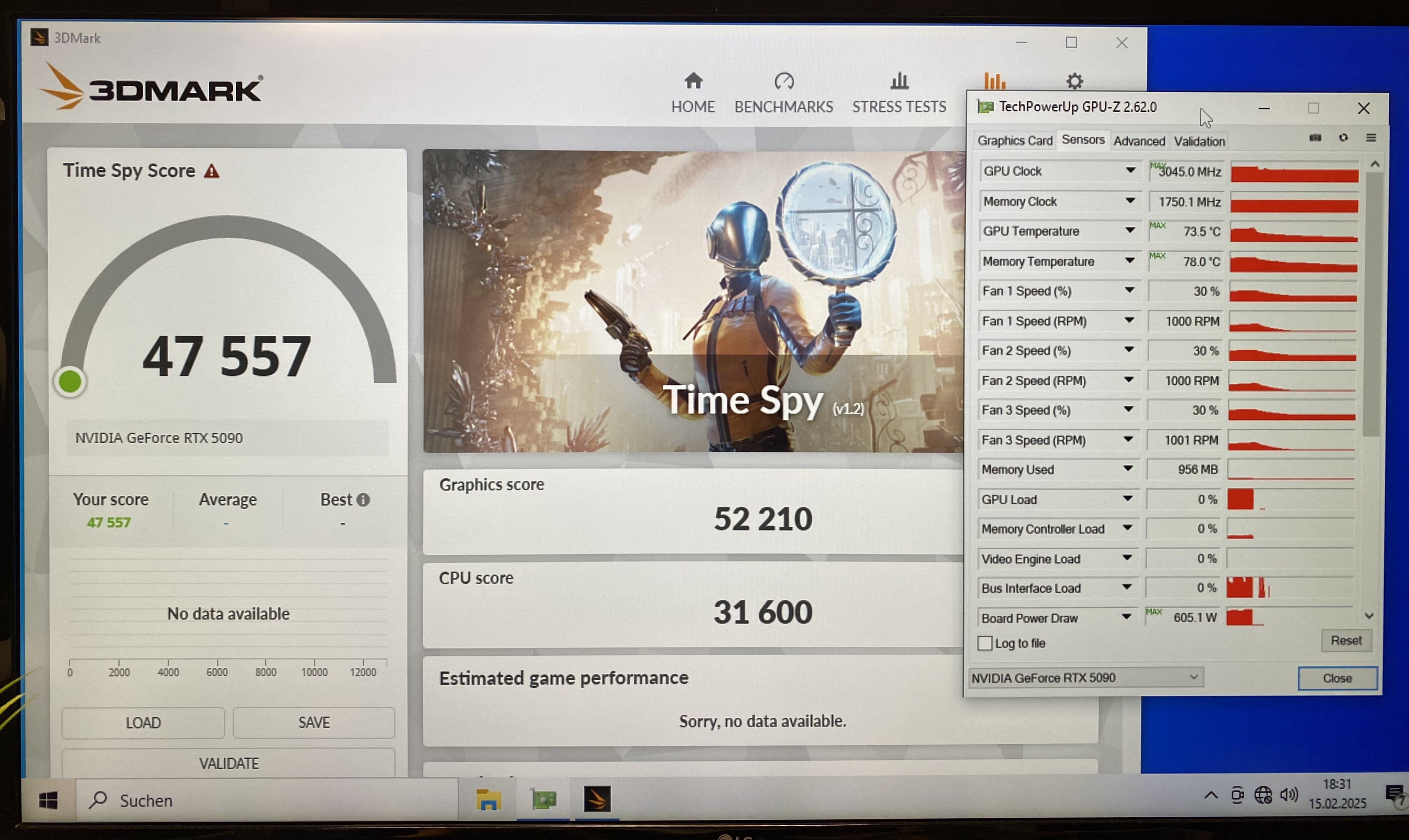Click the Best score info icon
The image size is (1409, 840).
tap(363, 500)
